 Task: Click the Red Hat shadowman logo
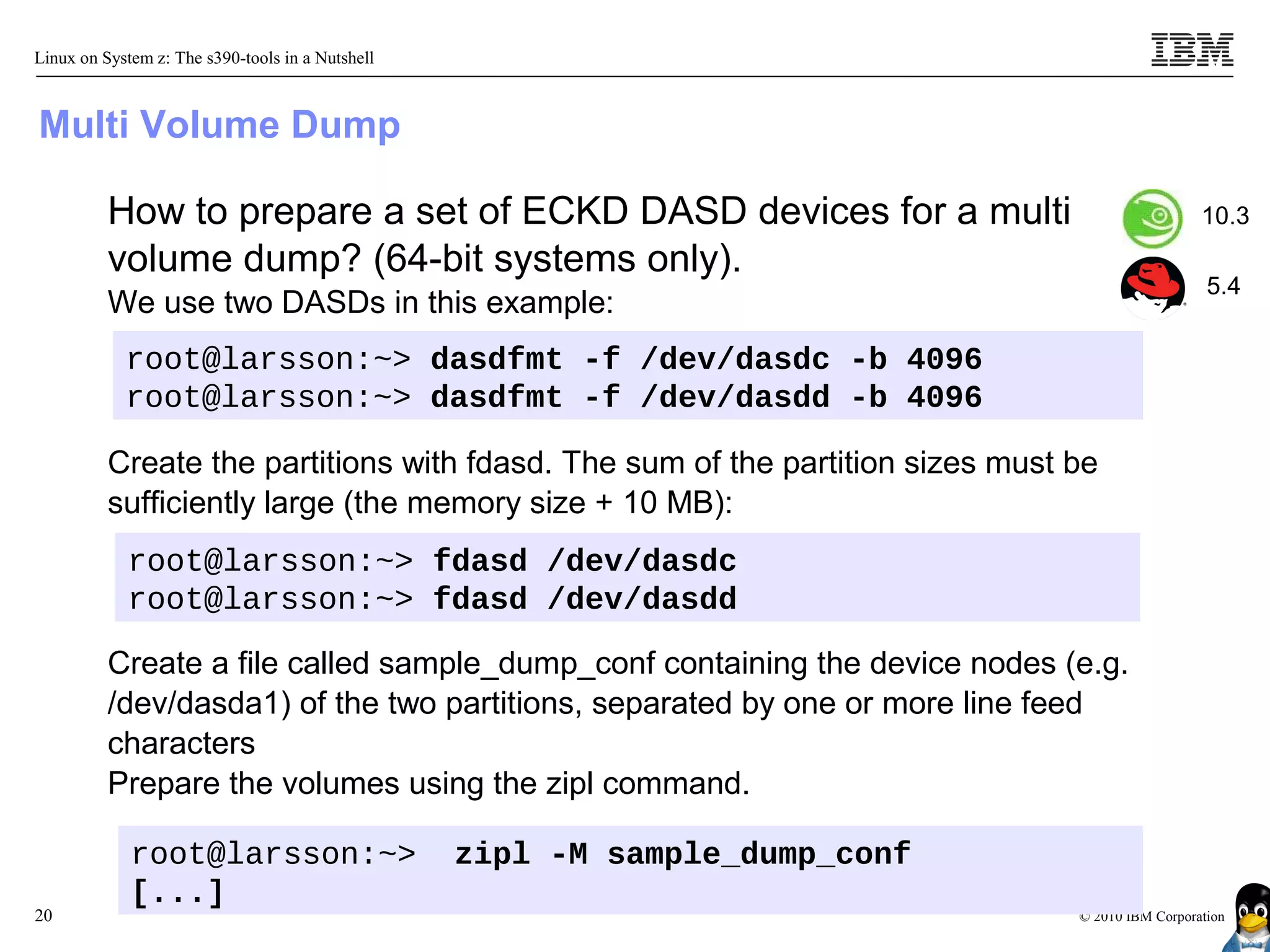tap(1153, 288)
